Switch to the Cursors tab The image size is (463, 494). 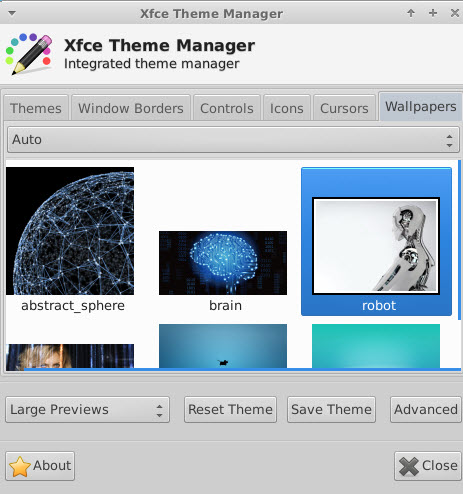point(344,108)
